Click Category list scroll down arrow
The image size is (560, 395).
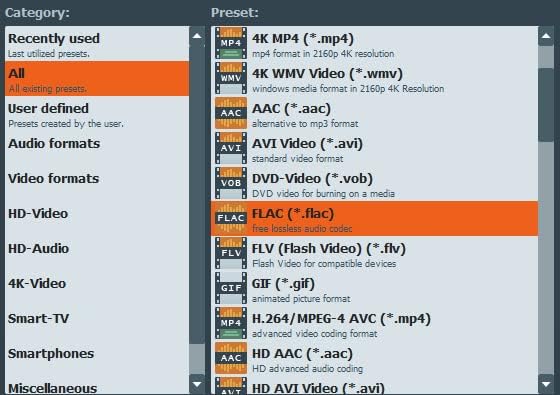[x=197, y=384]
